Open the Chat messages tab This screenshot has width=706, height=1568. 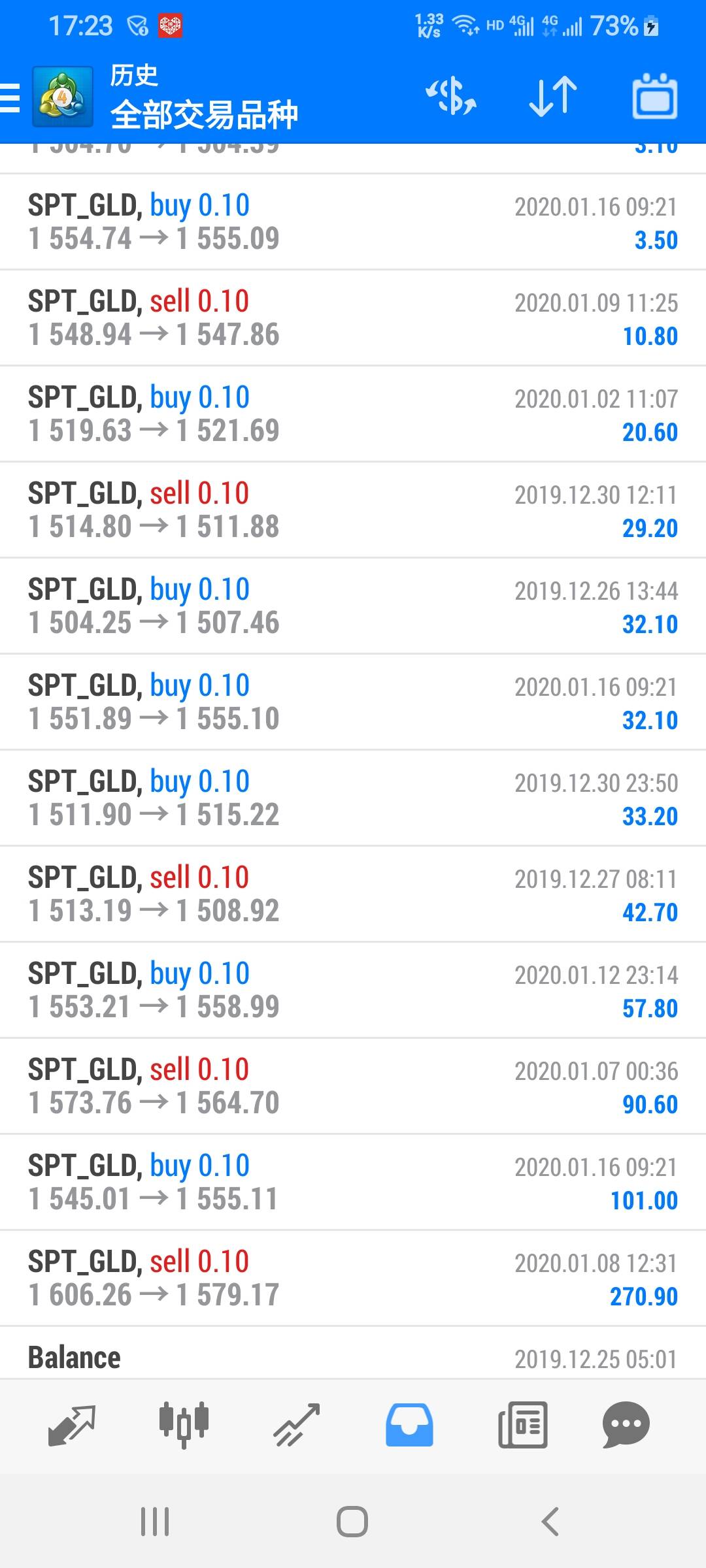(x=626, y=1426)
